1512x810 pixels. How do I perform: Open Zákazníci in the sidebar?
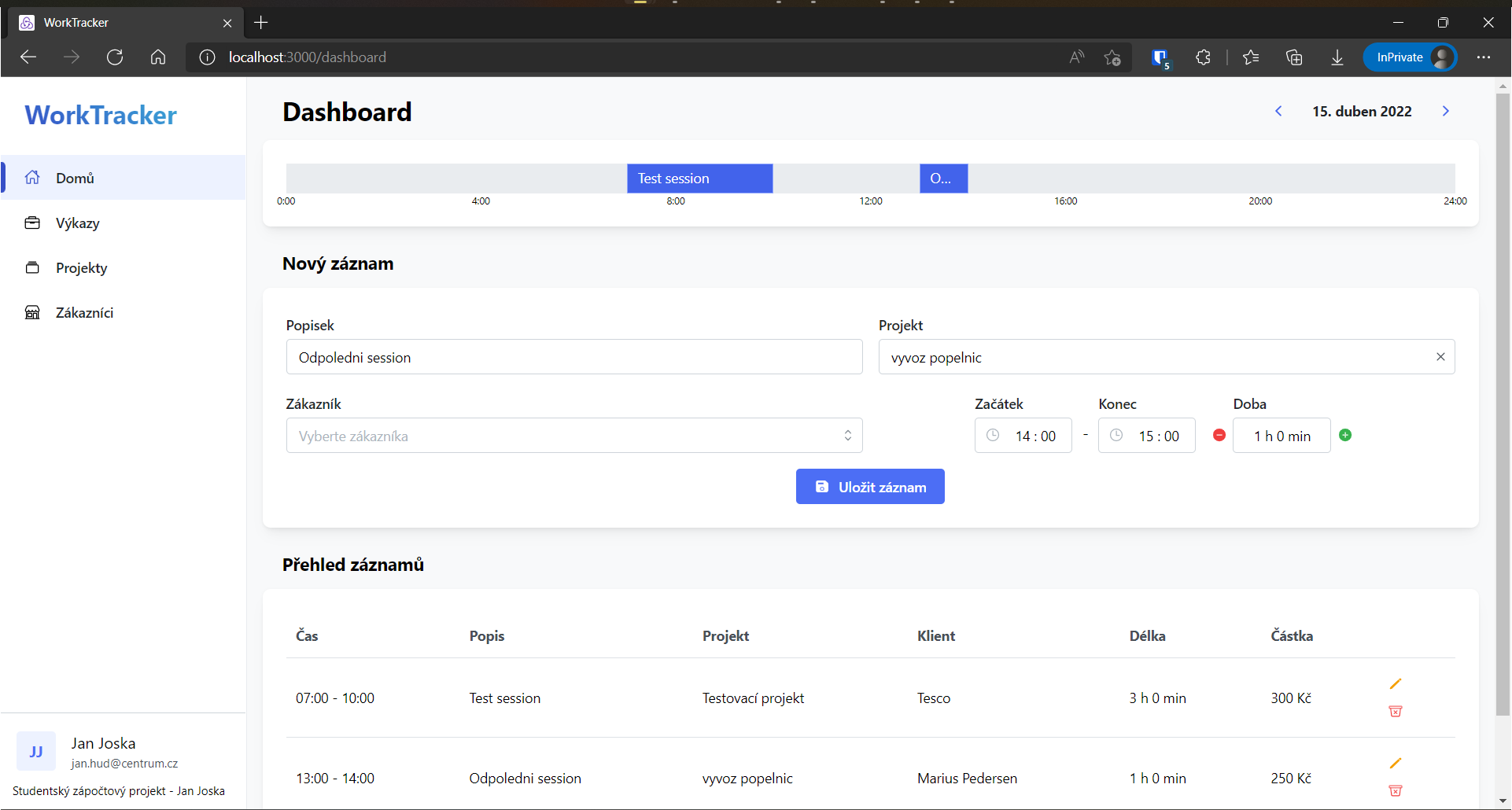(x=84, y=312)
